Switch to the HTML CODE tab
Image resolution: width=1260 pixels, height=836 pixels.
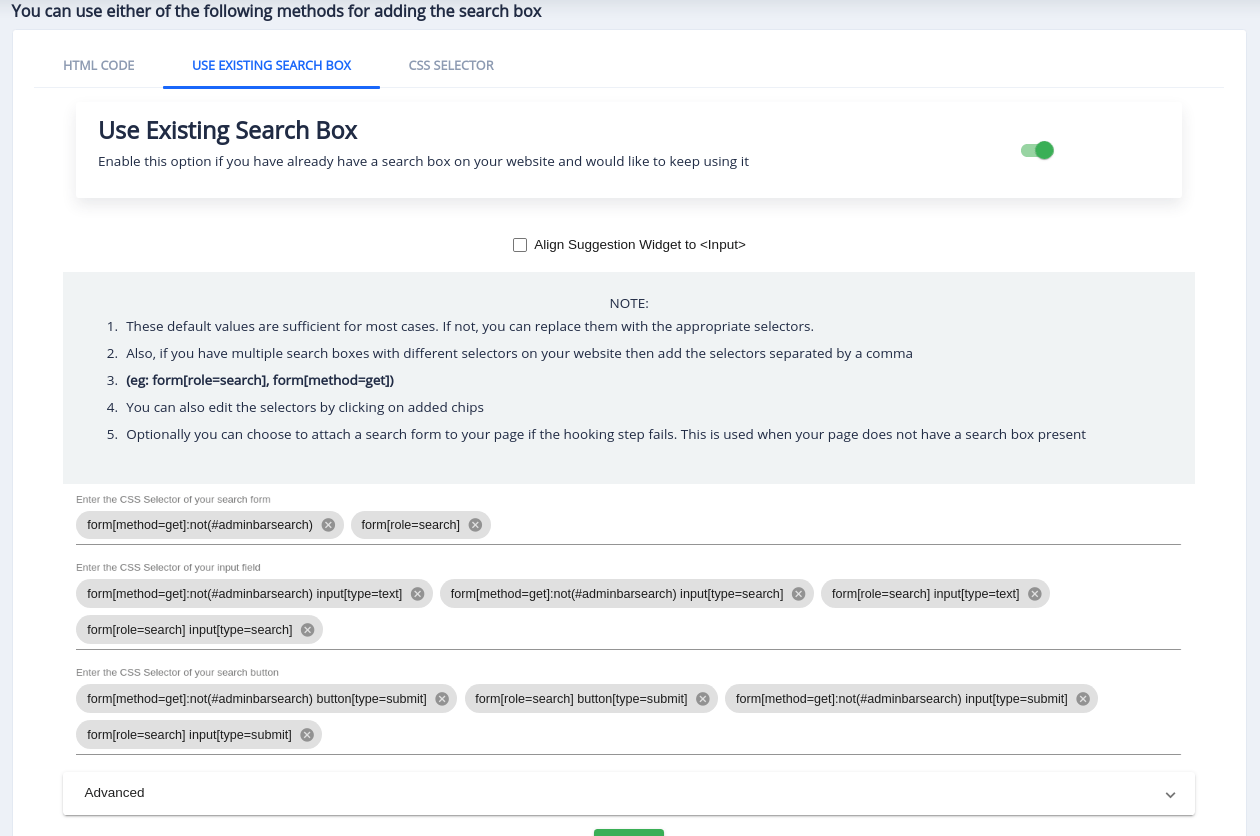click(x=98, y=65)
